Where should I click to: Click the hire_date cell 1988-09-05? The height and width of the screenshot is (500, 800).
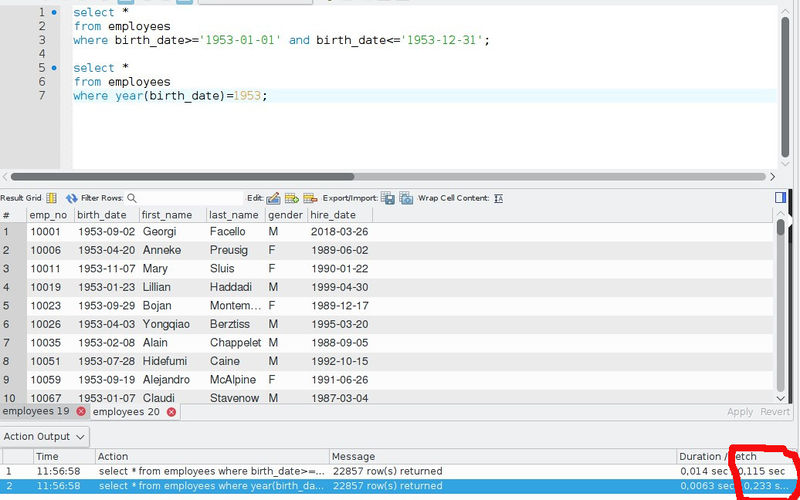[339, 343]
